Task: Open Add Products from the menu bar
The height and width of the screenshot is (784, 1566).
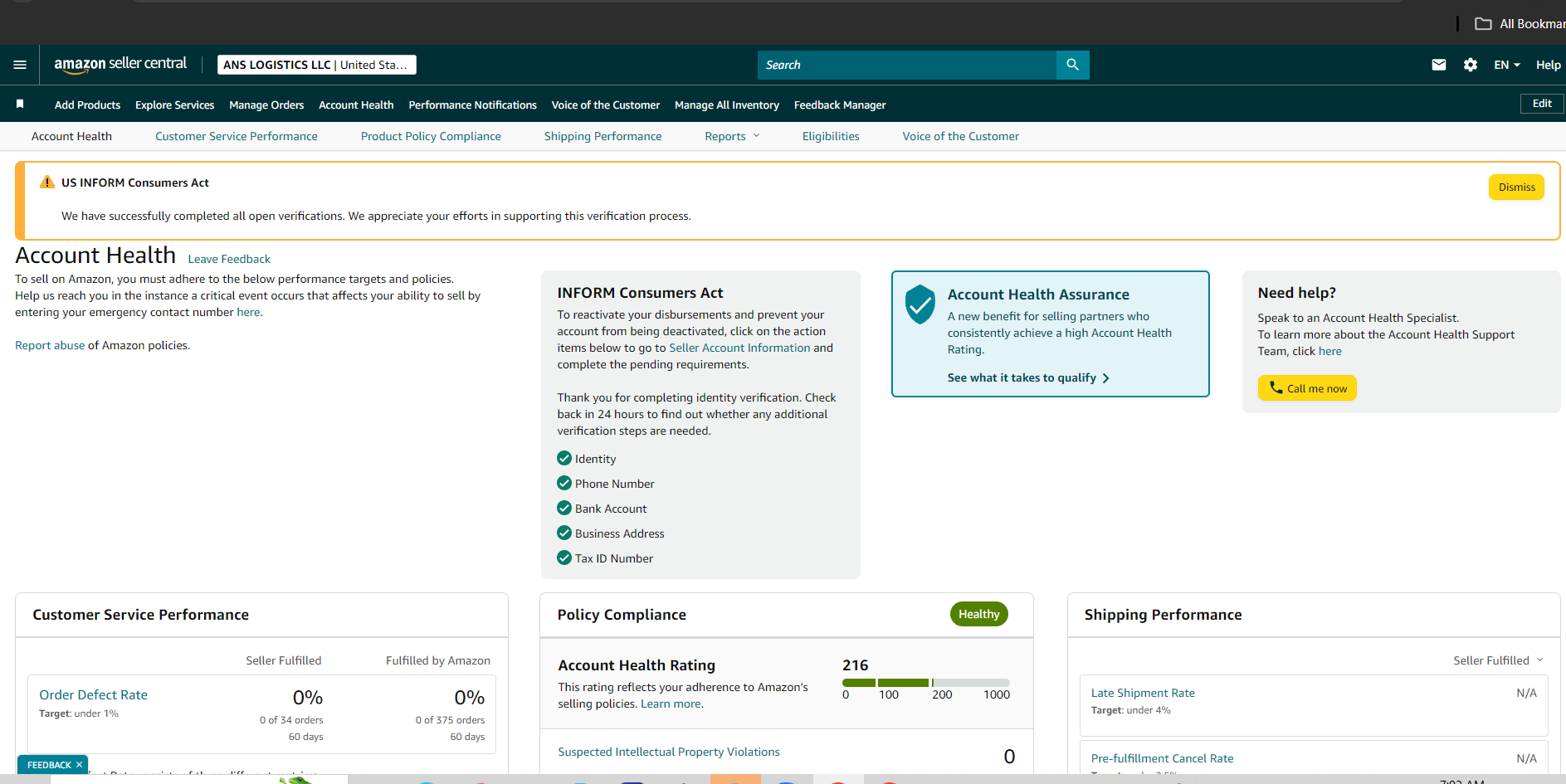Action: coord(87,105)
